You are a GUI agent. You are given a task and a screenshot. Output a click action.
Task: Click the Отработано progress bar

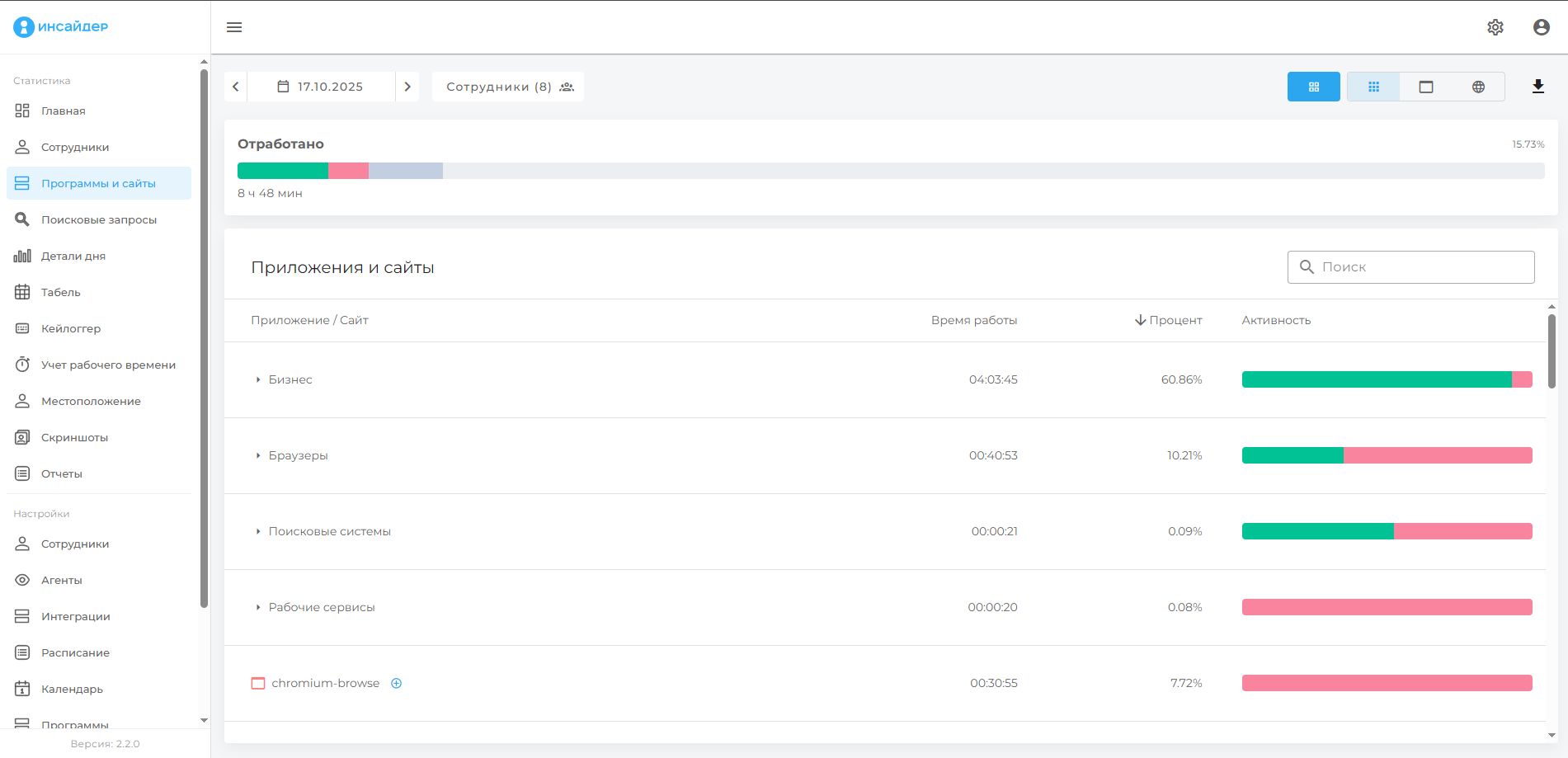coord(891,171)
